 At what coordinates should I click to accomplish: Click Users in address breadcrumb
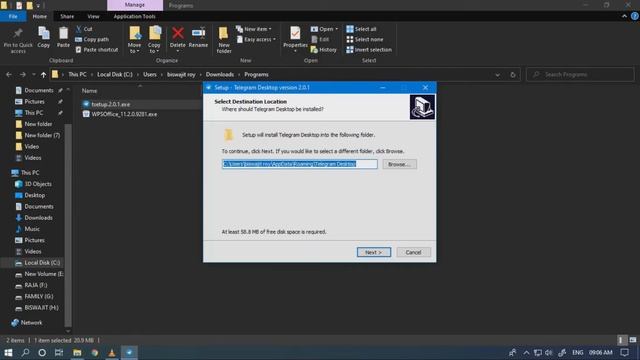click(x=150, y=75)
